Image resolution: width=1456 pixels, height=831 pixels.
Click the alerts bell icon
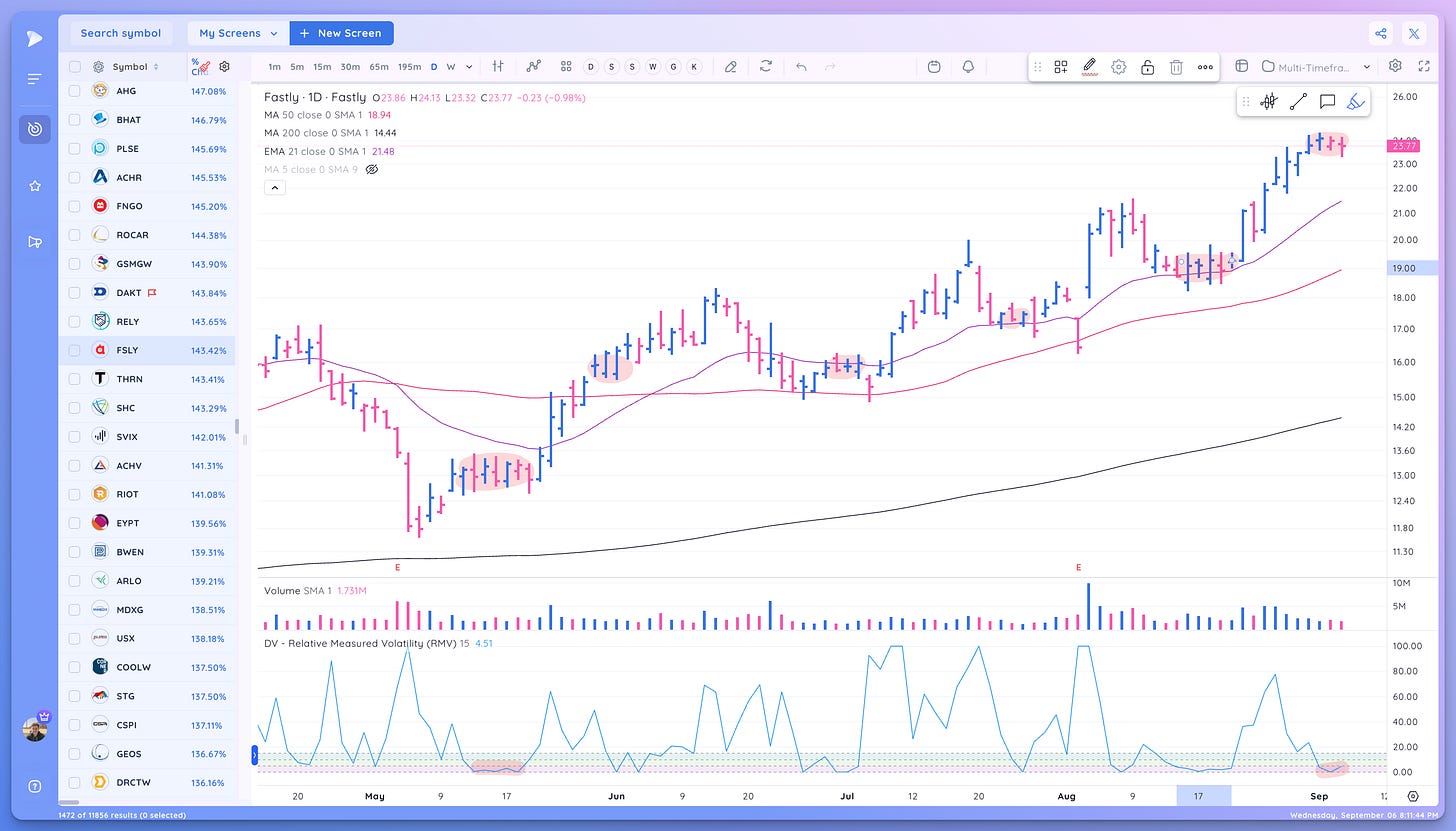[966, 66]
